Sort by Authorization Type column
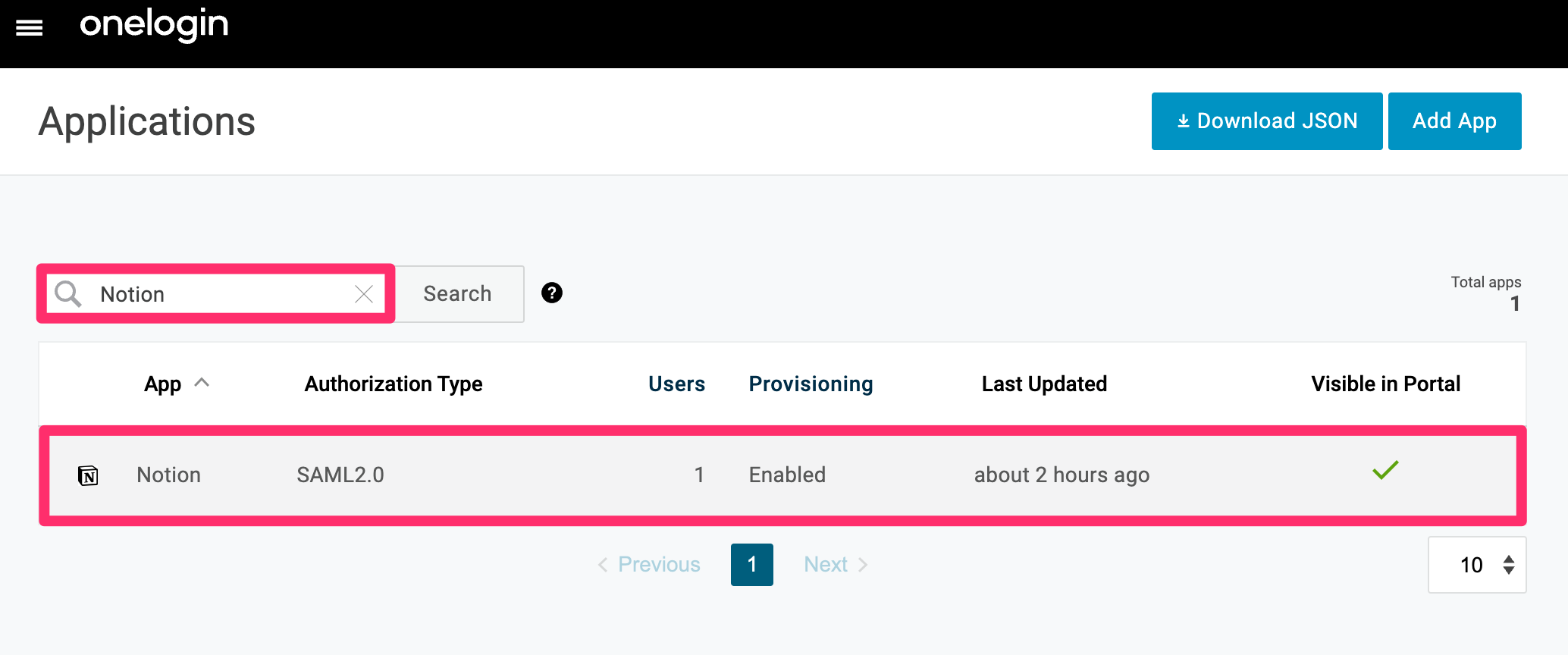The image size is (1568, 655). tap(394, 384)
